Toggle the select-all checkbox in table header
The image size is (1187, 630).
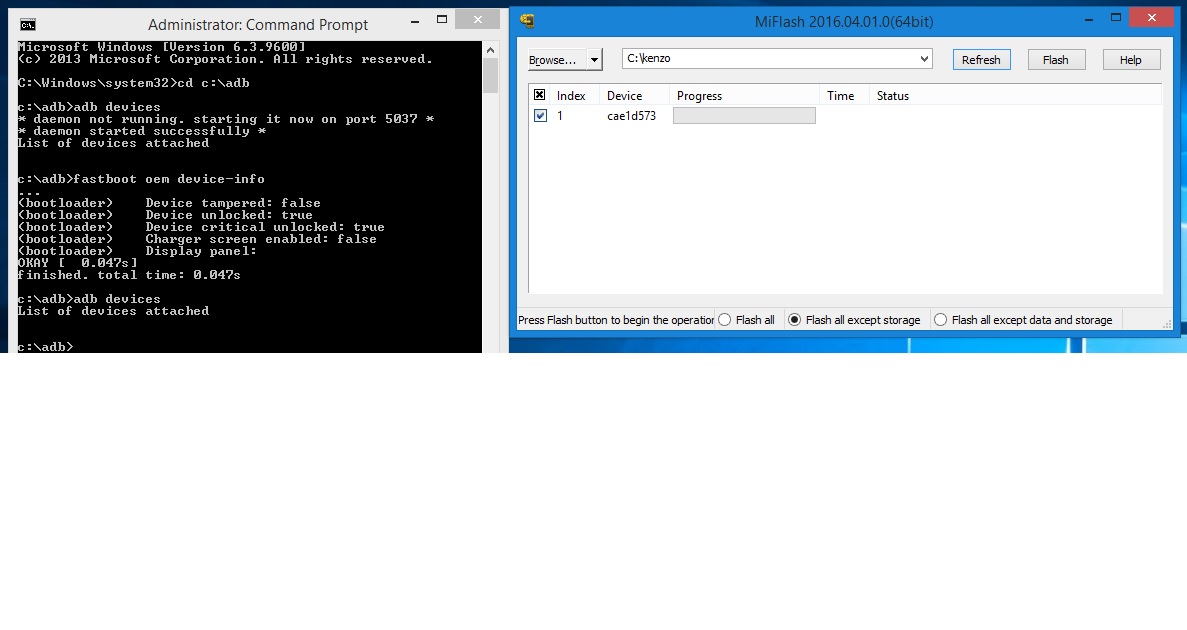pos(540,95)
